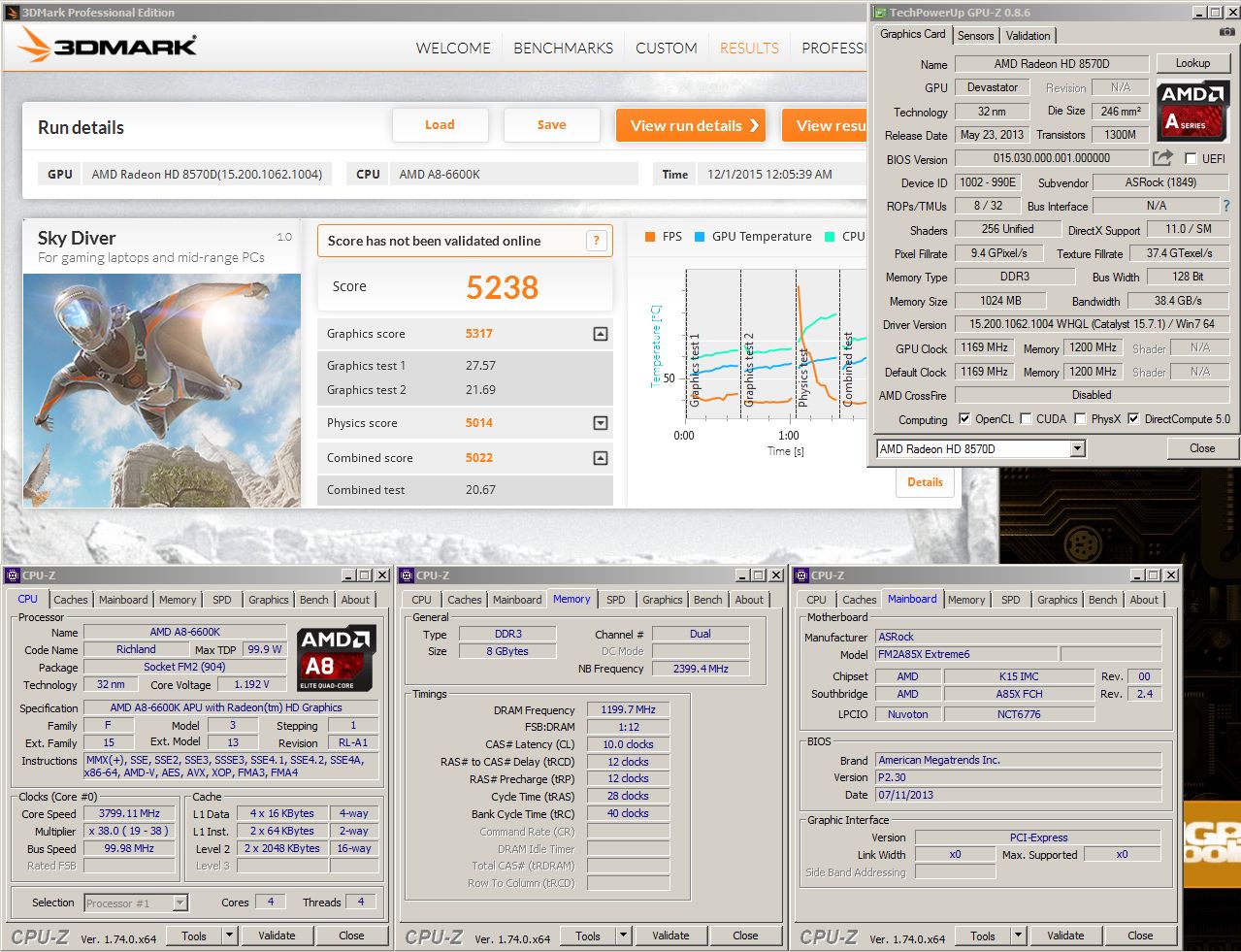The width and height of the screenshot is (1241, 952).
Task: Click the 3DMark title bar icon
Action: click(x=11, y=12)
